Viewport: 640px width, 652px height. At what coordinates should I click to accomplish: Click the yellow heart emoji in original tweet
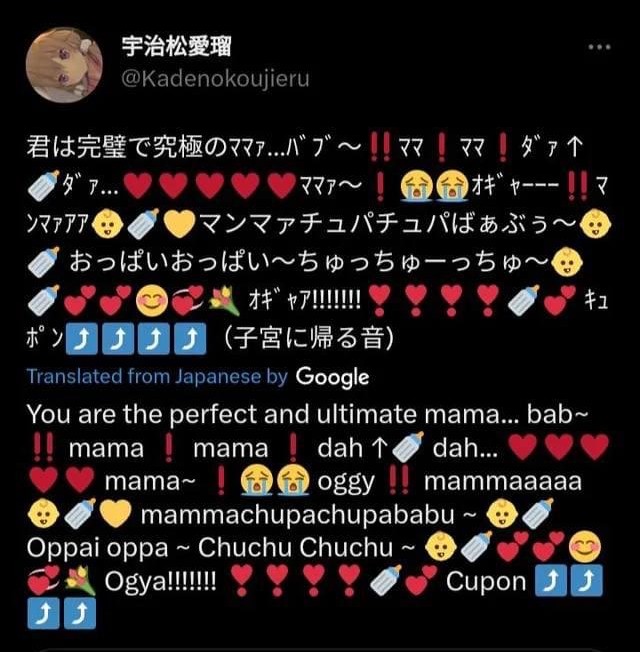click(179, 224)
